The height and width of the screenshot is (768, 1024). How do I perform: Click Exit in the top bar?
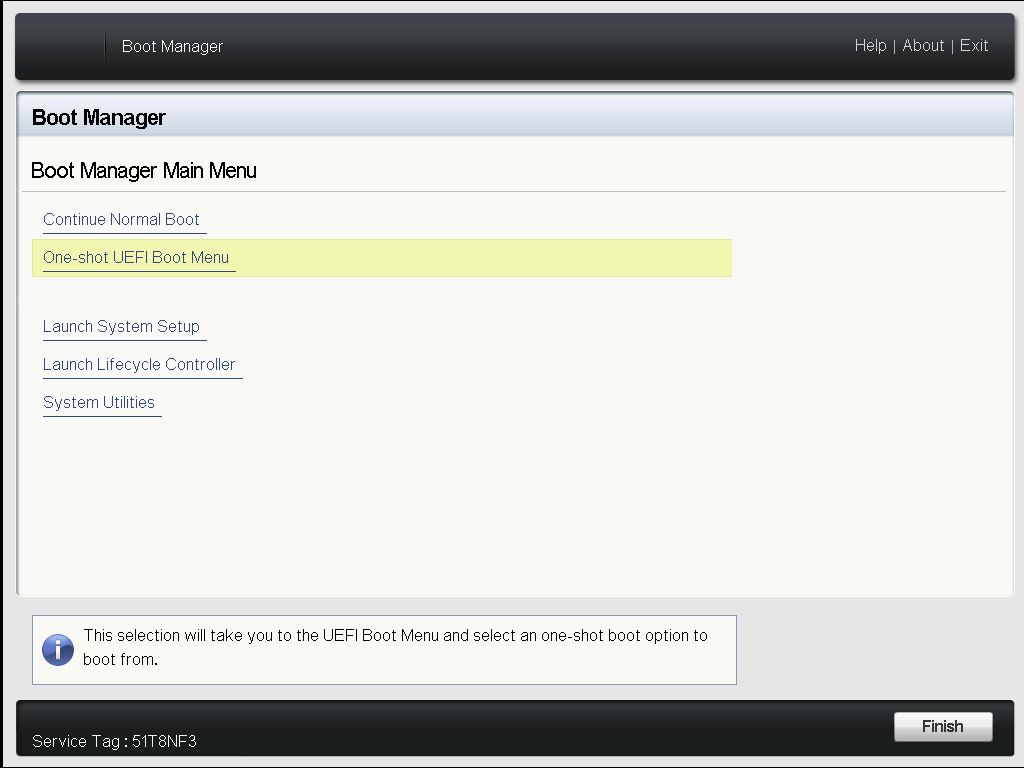(973, 46)
